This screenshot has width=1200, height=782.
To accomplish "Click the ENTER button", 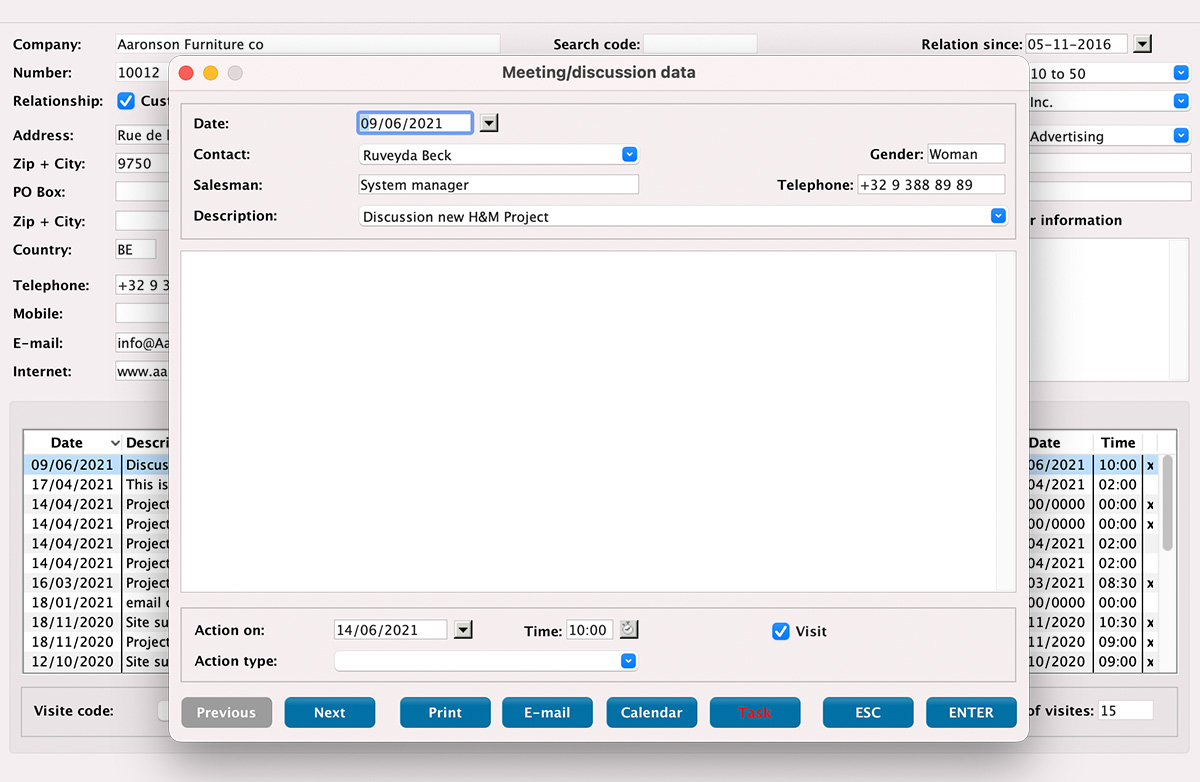I will click(971, 712).
